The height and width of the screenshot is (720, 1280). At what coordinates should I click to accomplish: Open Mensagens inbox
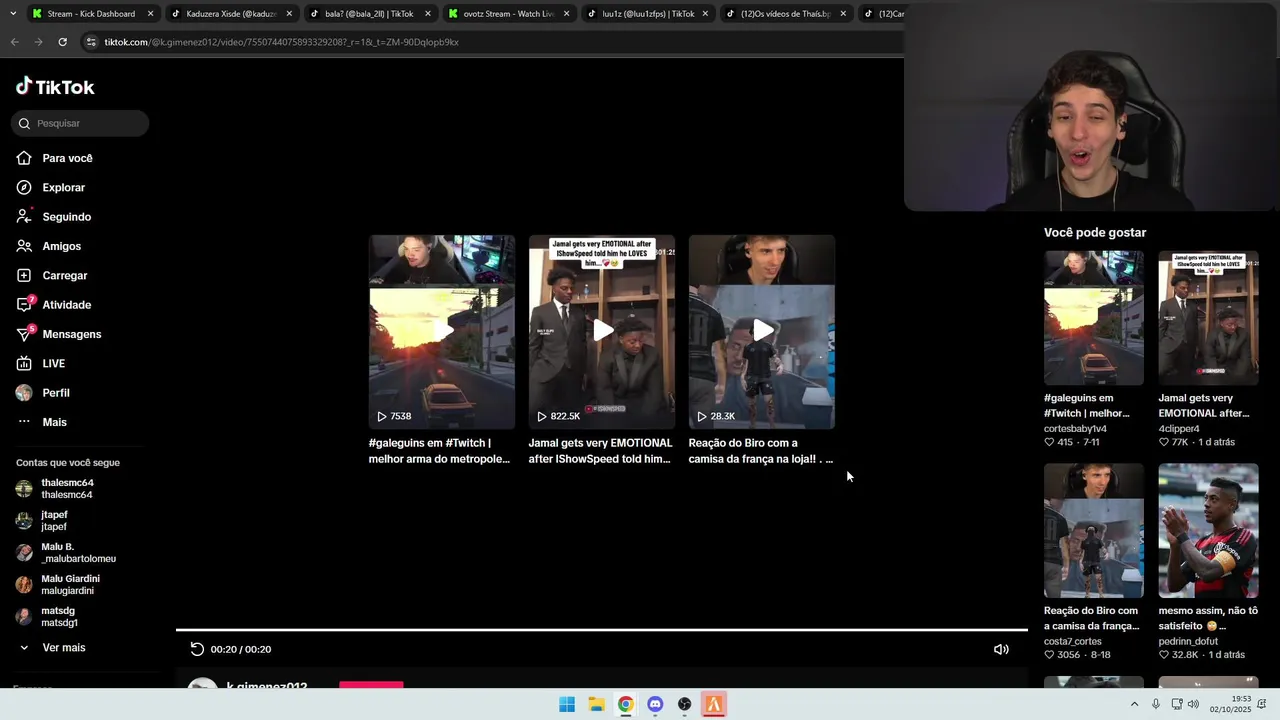coord(71,334)
